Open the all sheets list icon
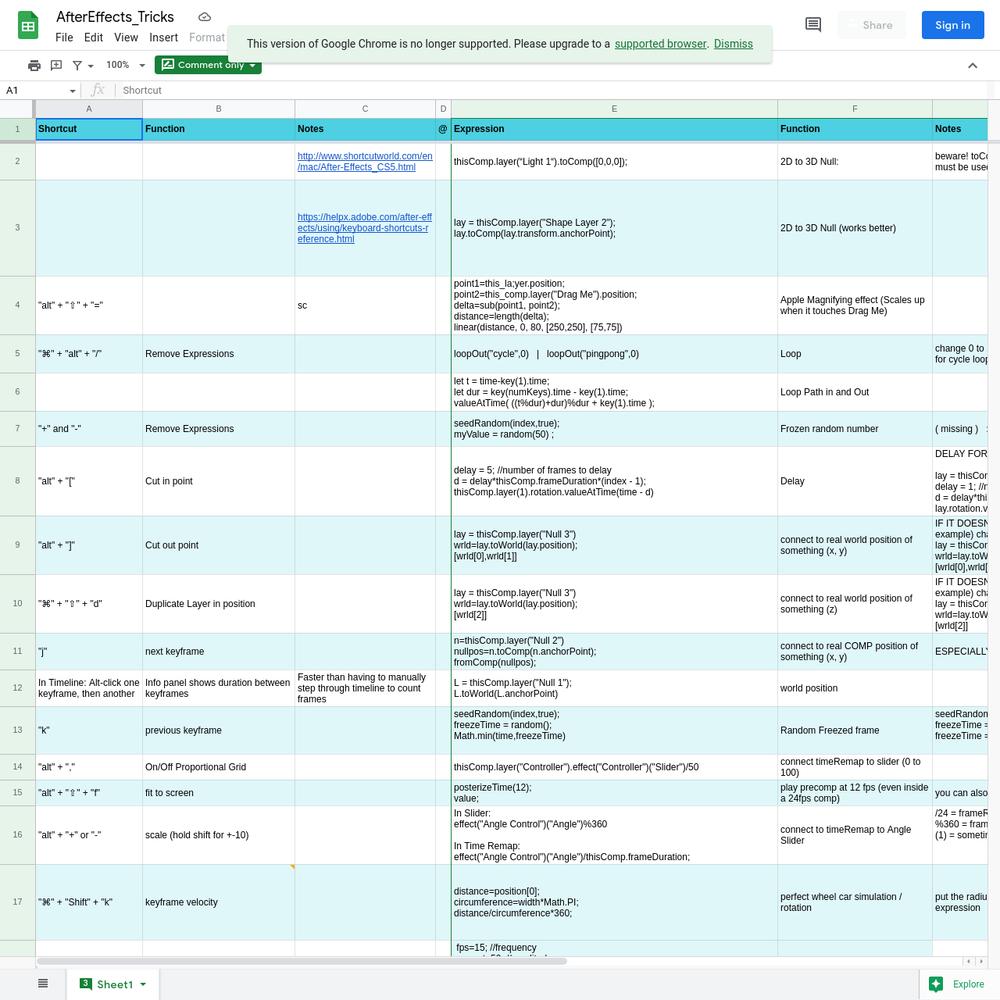The height and width of the screenshot is (1000, 1000). [43, 983]
